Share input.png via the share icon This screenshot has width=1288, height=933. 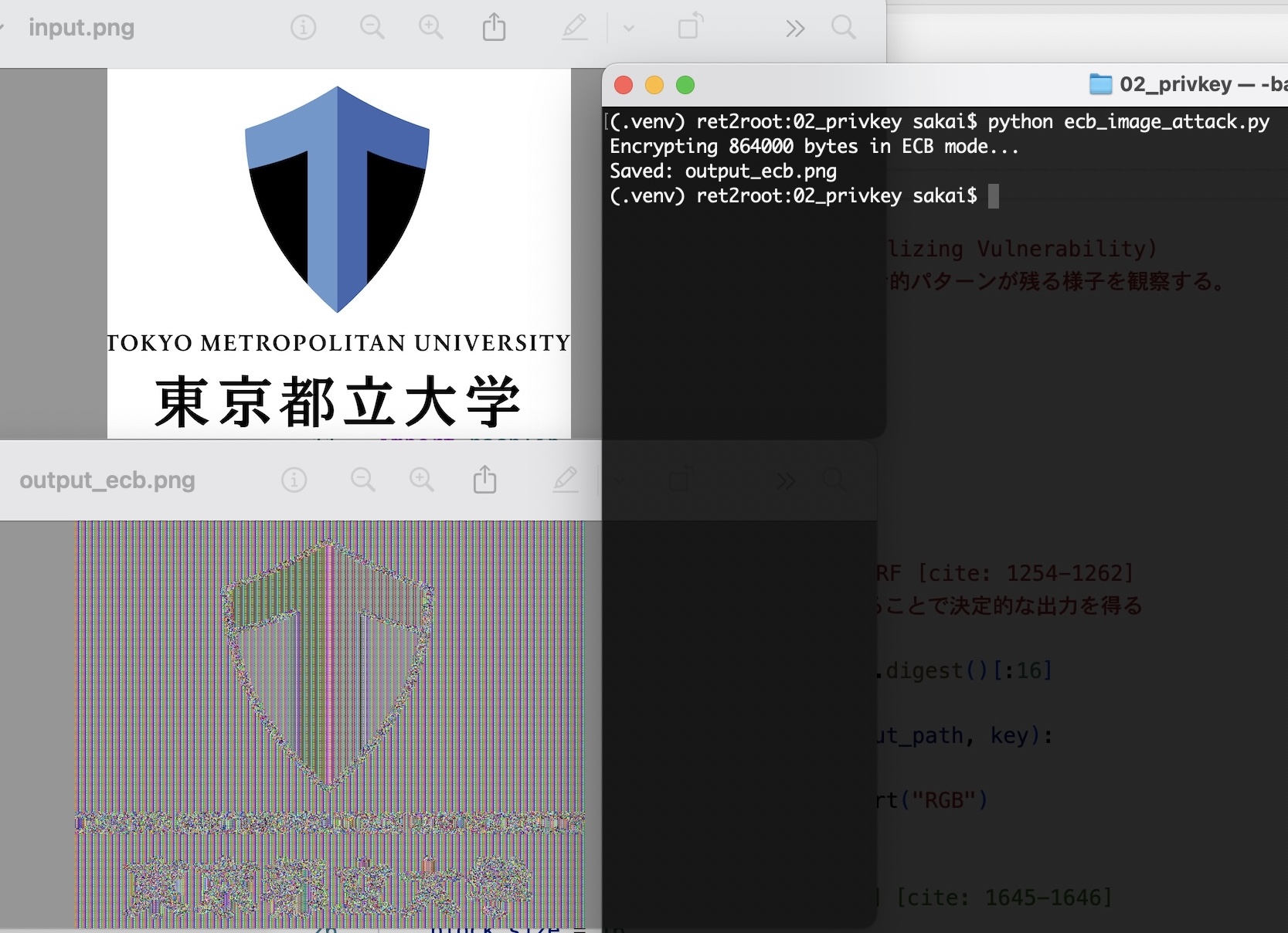(494, 27)
